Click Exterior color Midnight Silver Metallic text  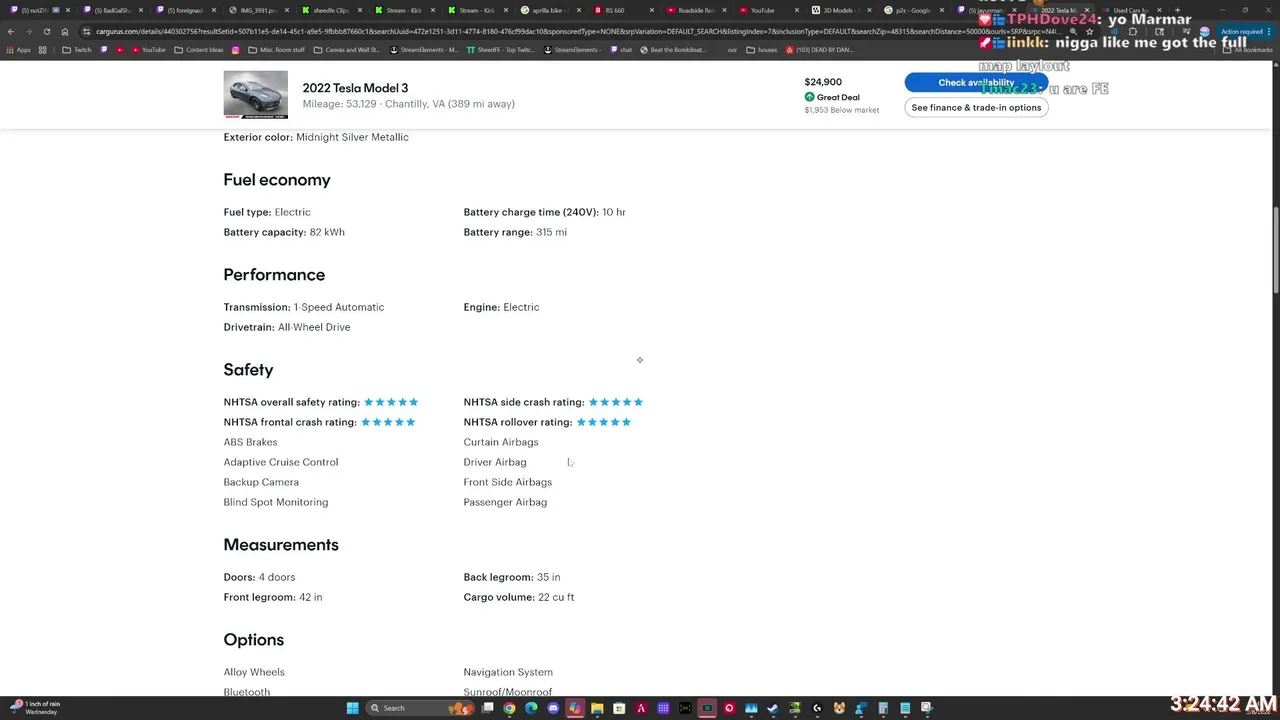tap(316, 137)
